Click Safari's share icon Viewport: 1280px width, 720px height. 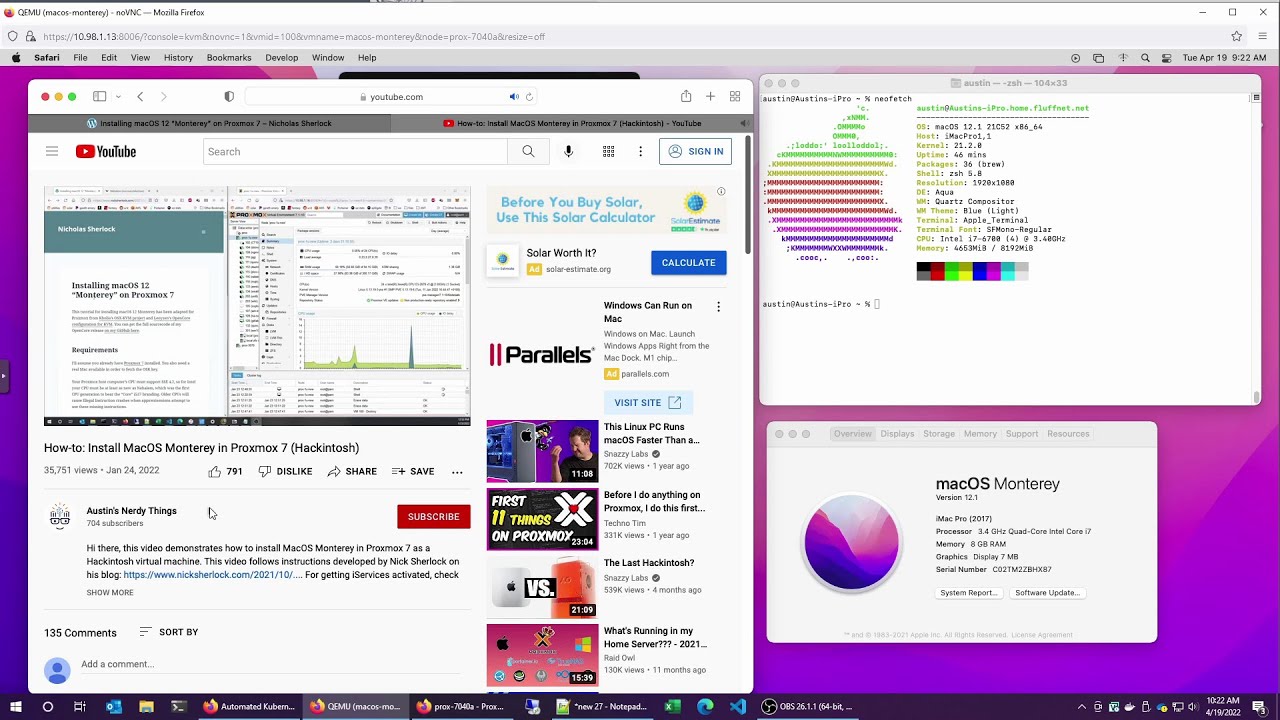[x=686, y=96]
